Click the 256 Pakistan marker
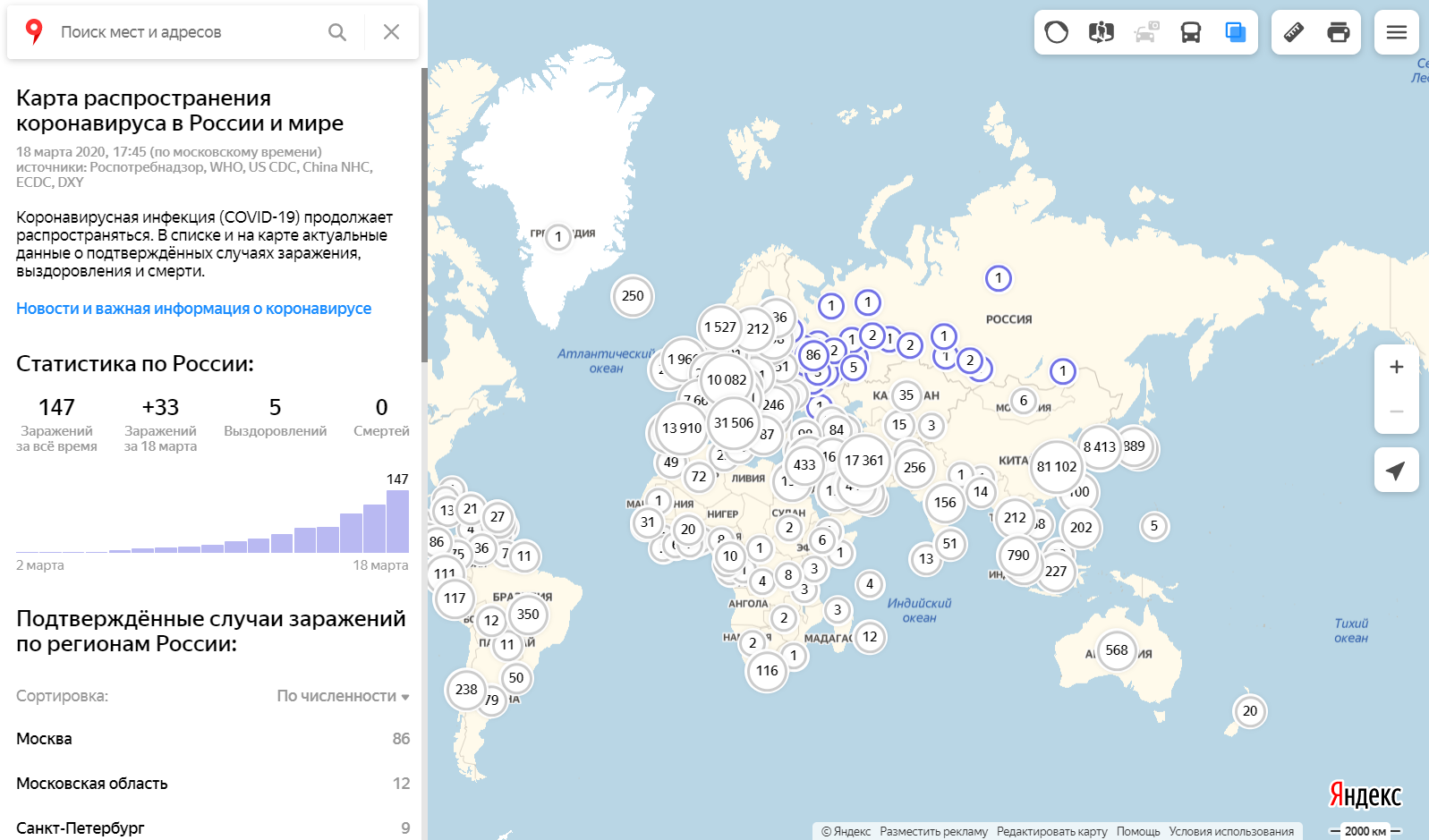Viewport: 1429px width, 840px height. 914,467
